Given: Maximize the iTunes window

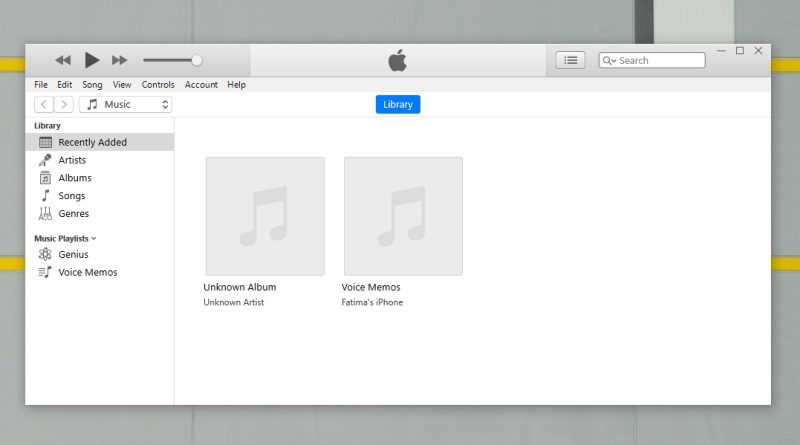Looking at the screenshot, I should 740,51.
